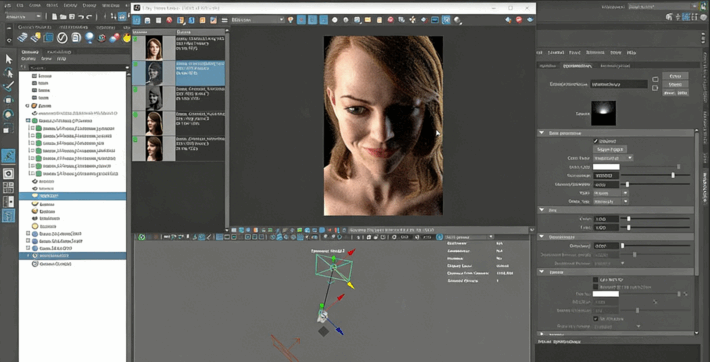Activate the Paint Selection brush tool
Viewport: 710px width, 362px height.
(8, 87)
